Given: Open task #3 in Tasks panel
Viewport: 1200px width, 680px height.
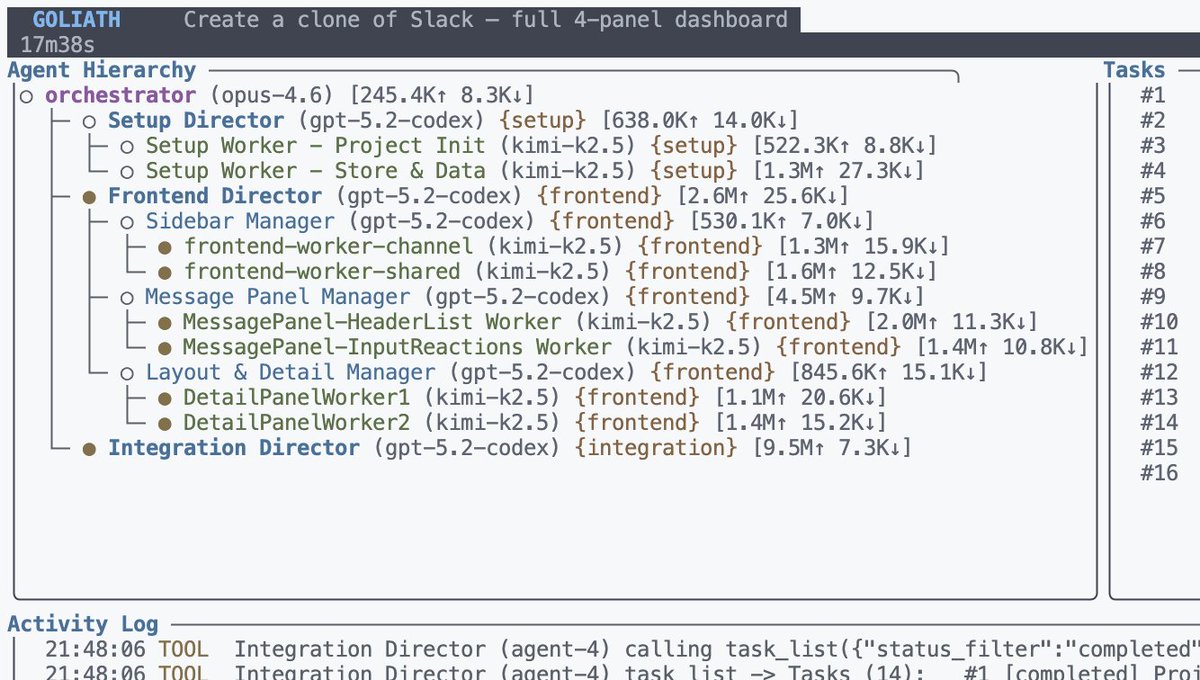Looking at the screenshot, I should 1153,145.
